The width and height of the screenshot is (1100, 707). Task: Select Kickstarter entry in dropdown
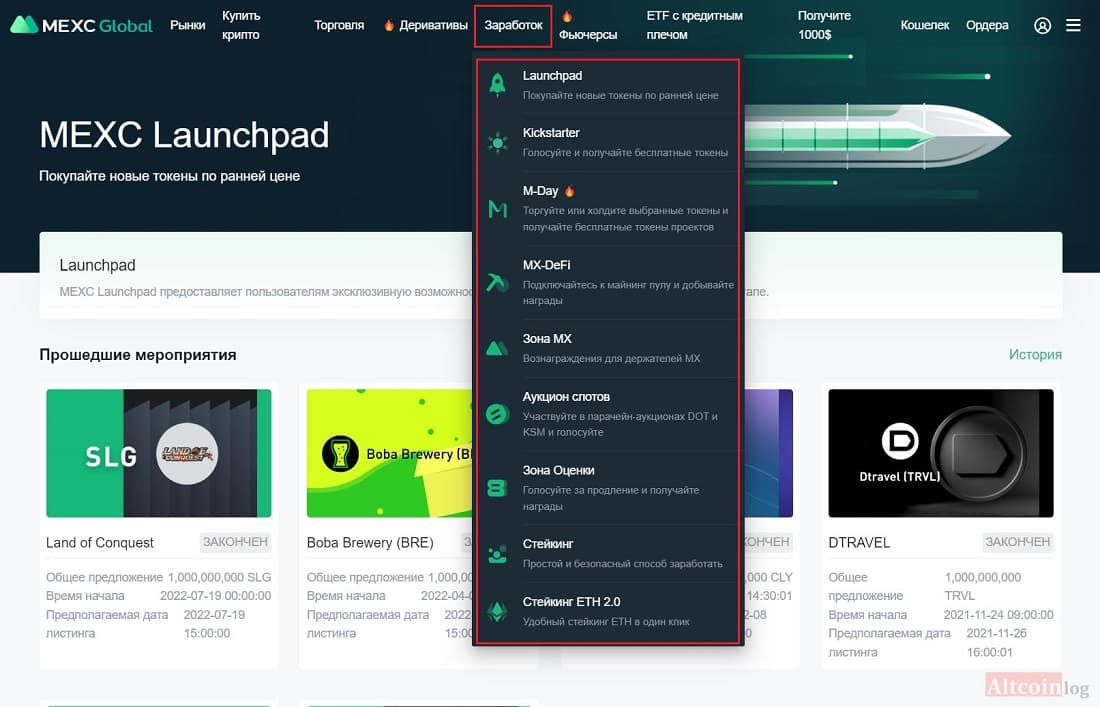point(608,142)
